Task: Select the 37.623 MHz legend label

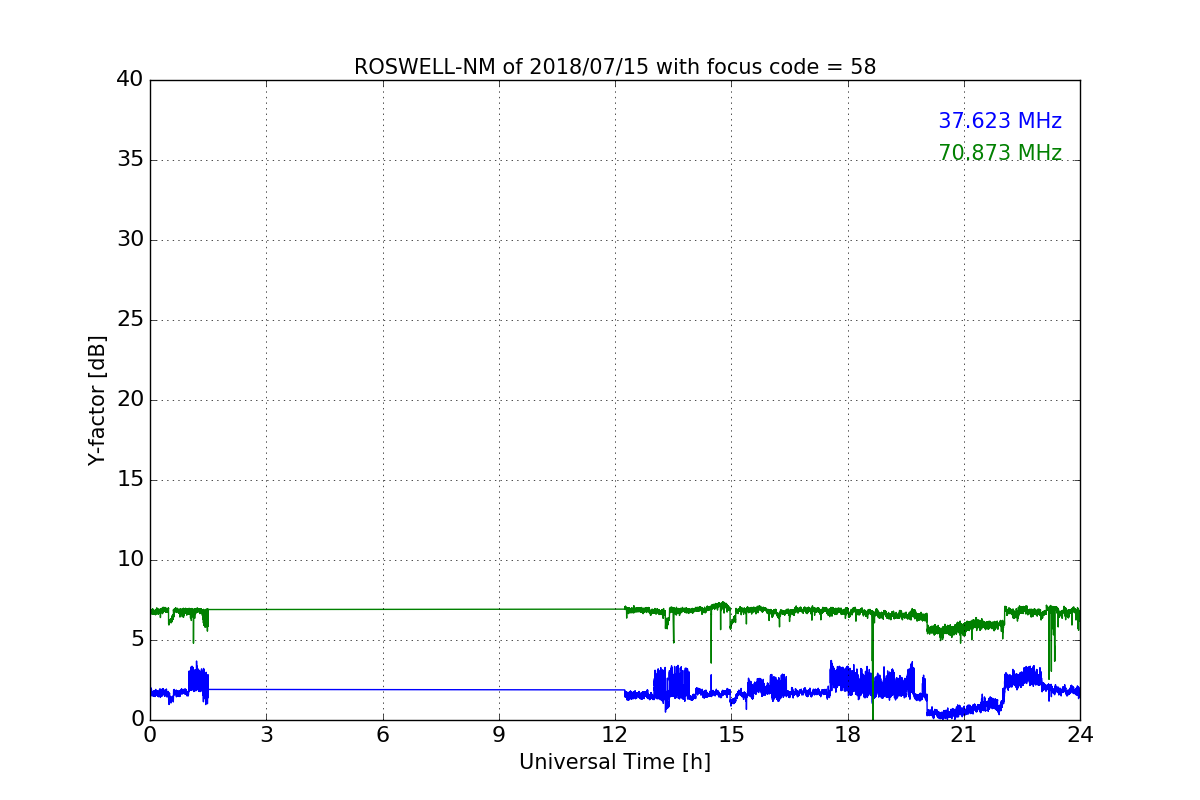Action: pos(1000,121)
